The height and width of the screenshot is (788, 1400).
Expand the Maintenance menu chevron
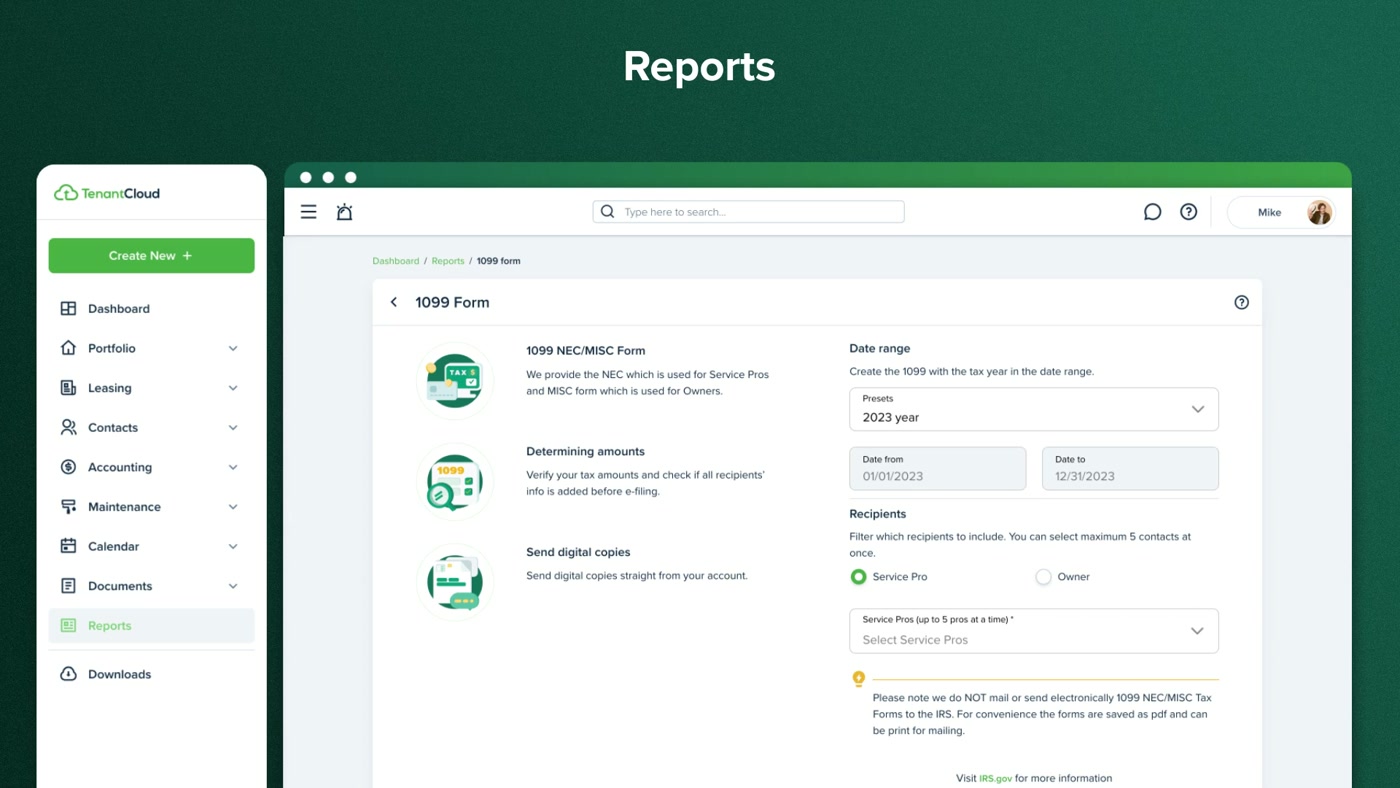(233, 507)
